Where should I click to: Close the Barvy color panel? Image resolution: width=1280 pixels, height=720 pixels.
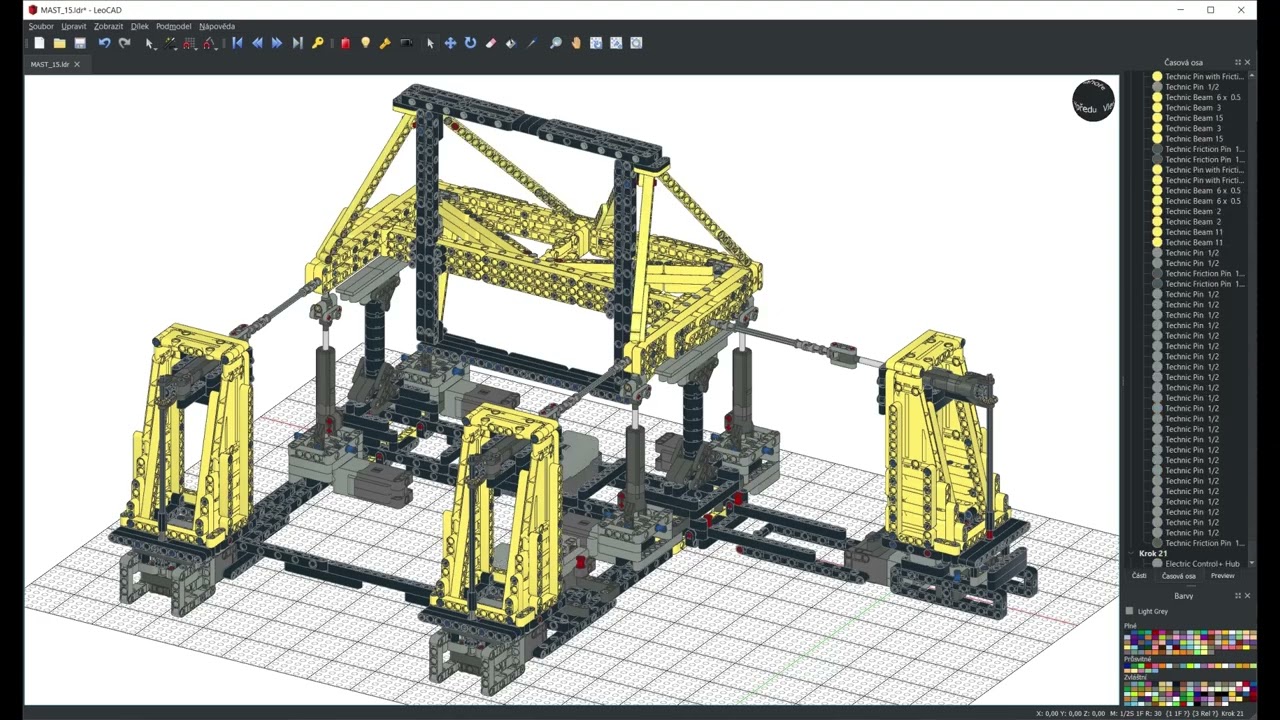1247,596
